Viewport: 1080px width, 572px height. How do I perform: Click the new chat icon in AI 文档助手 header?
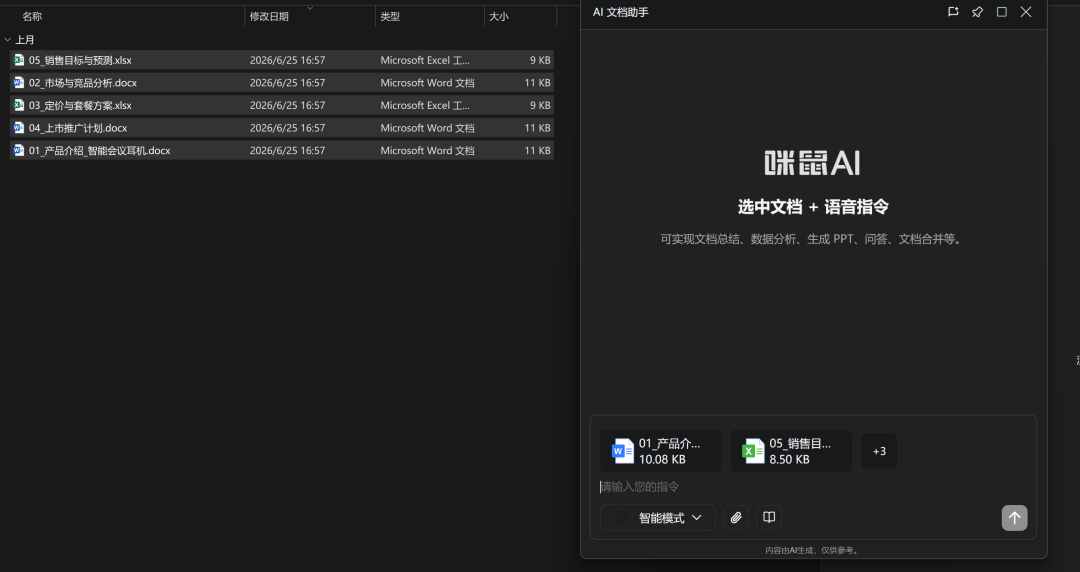coord(953,12)
